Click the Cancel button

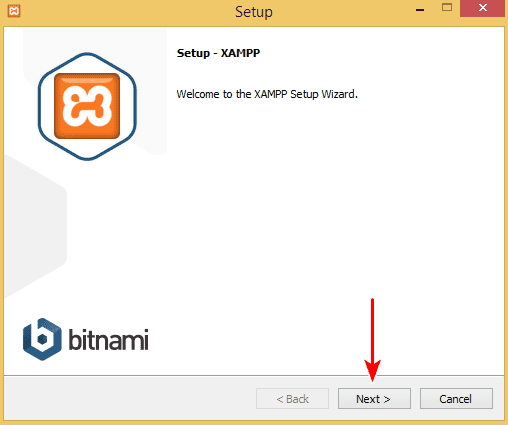tap(456, 398)
